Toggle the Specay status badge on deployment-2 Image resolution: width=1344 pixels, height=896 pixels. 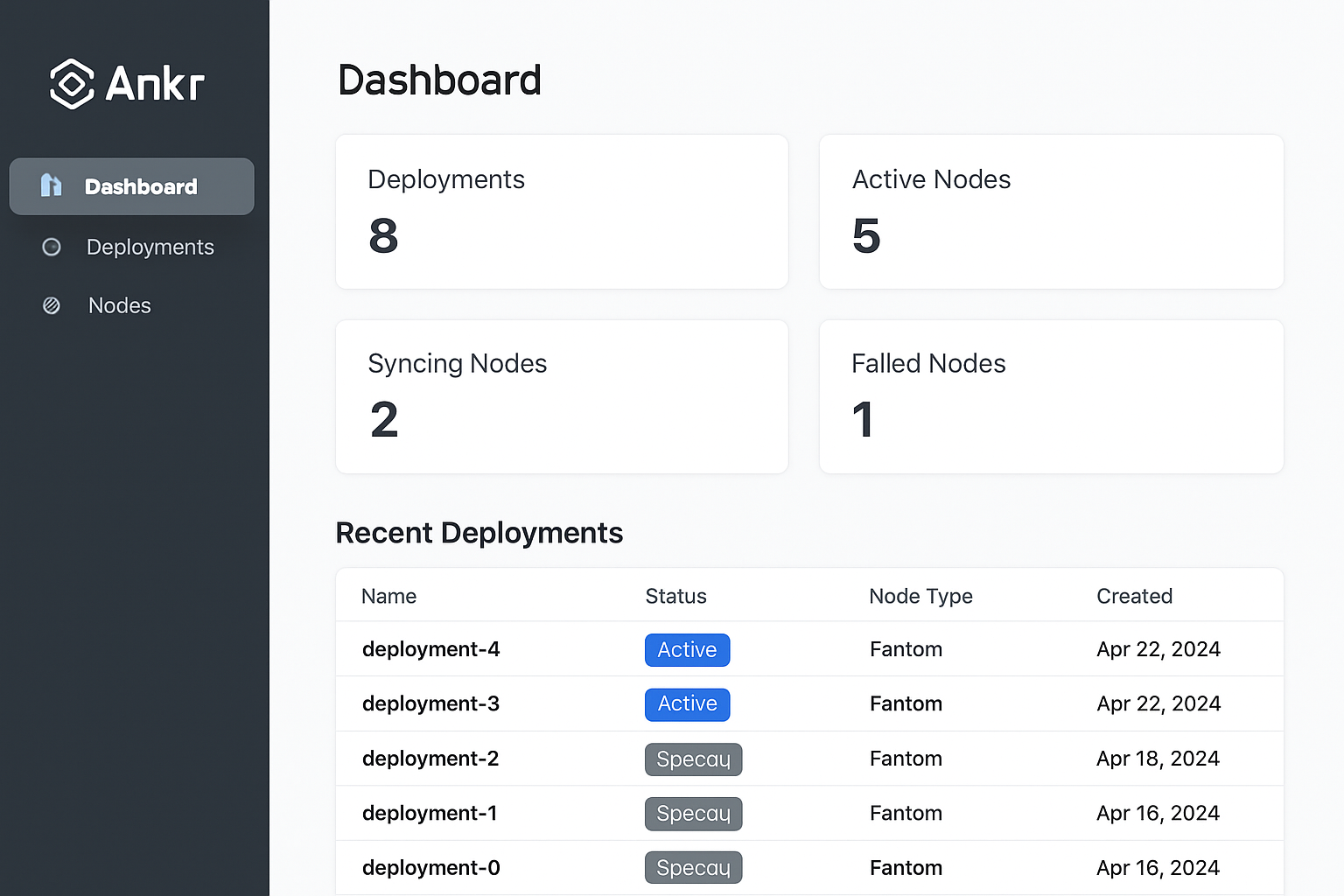693,759
